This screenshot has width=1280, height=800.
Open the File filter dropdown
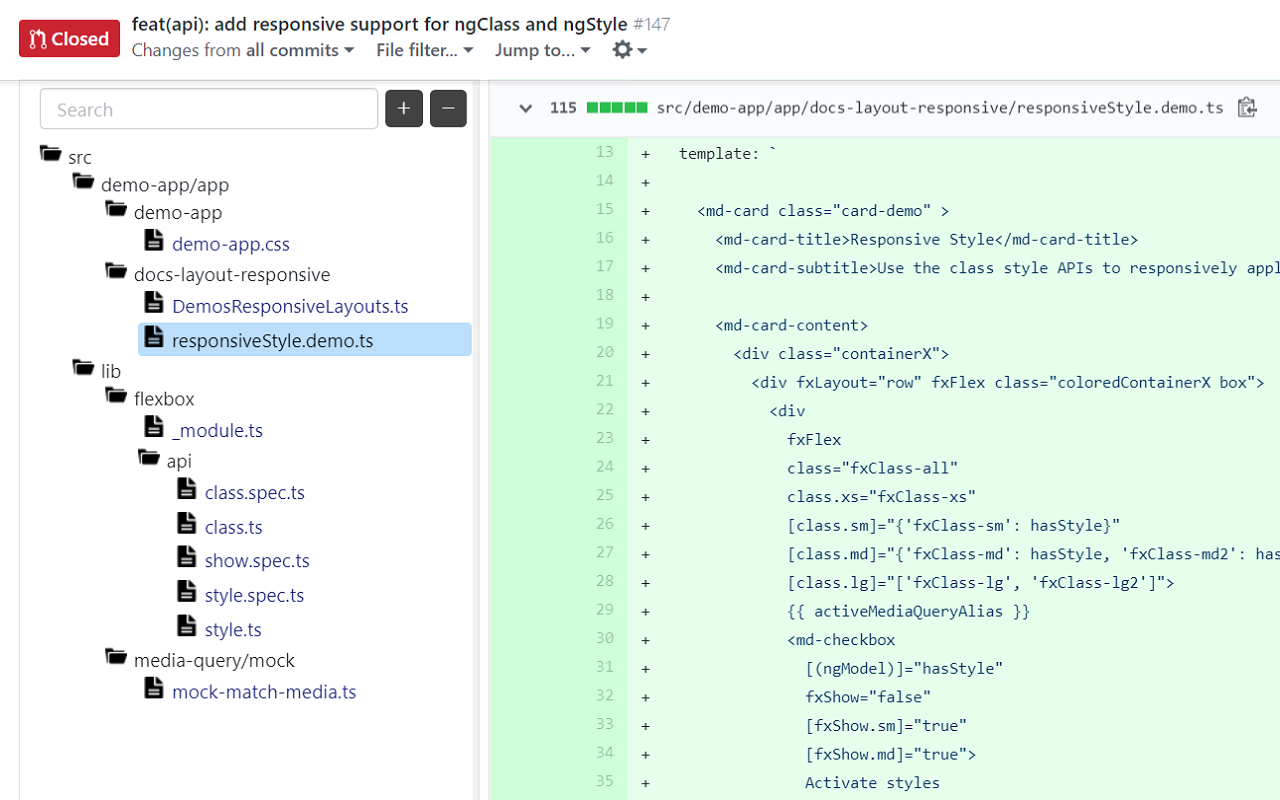[x=425, y=50]
